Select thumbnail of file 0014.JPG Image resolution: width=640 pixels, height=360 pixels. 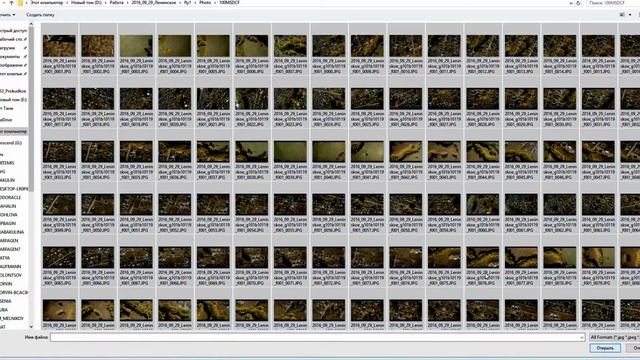point(560,46)
